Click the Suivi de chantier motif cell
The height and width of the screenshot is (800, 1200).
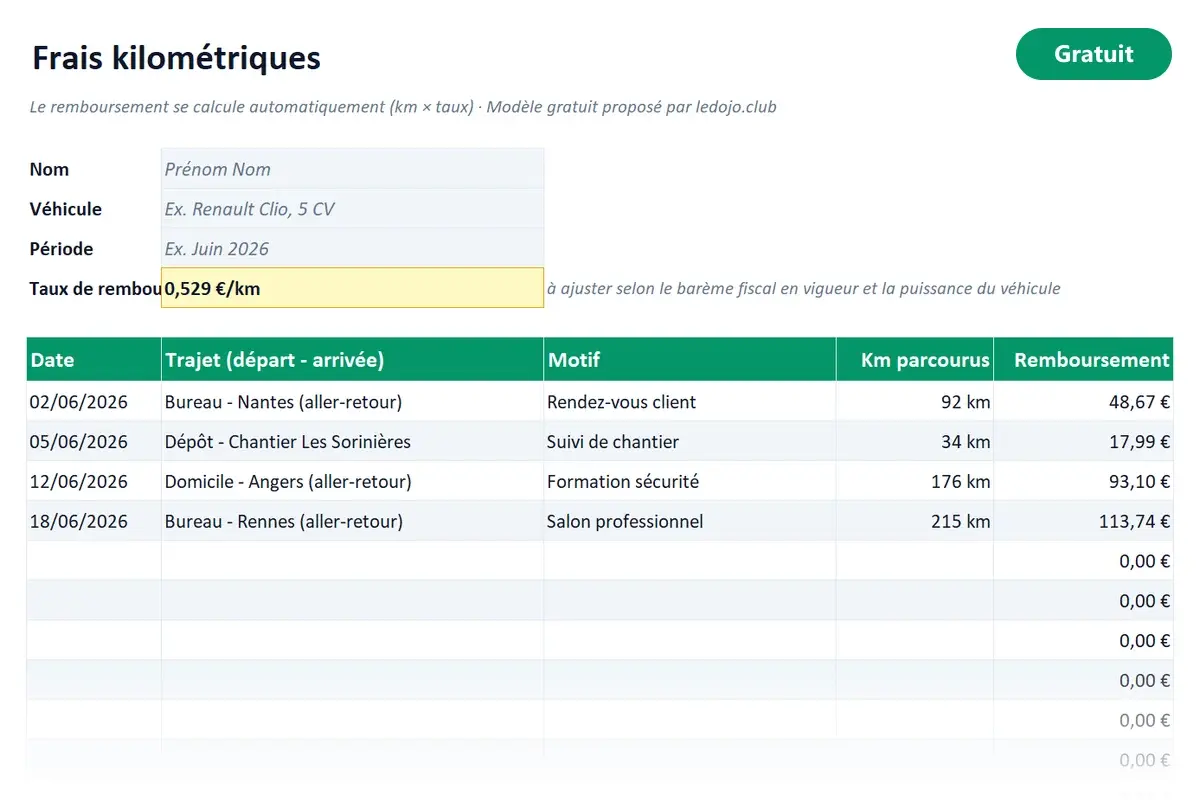tap(690, 441)
